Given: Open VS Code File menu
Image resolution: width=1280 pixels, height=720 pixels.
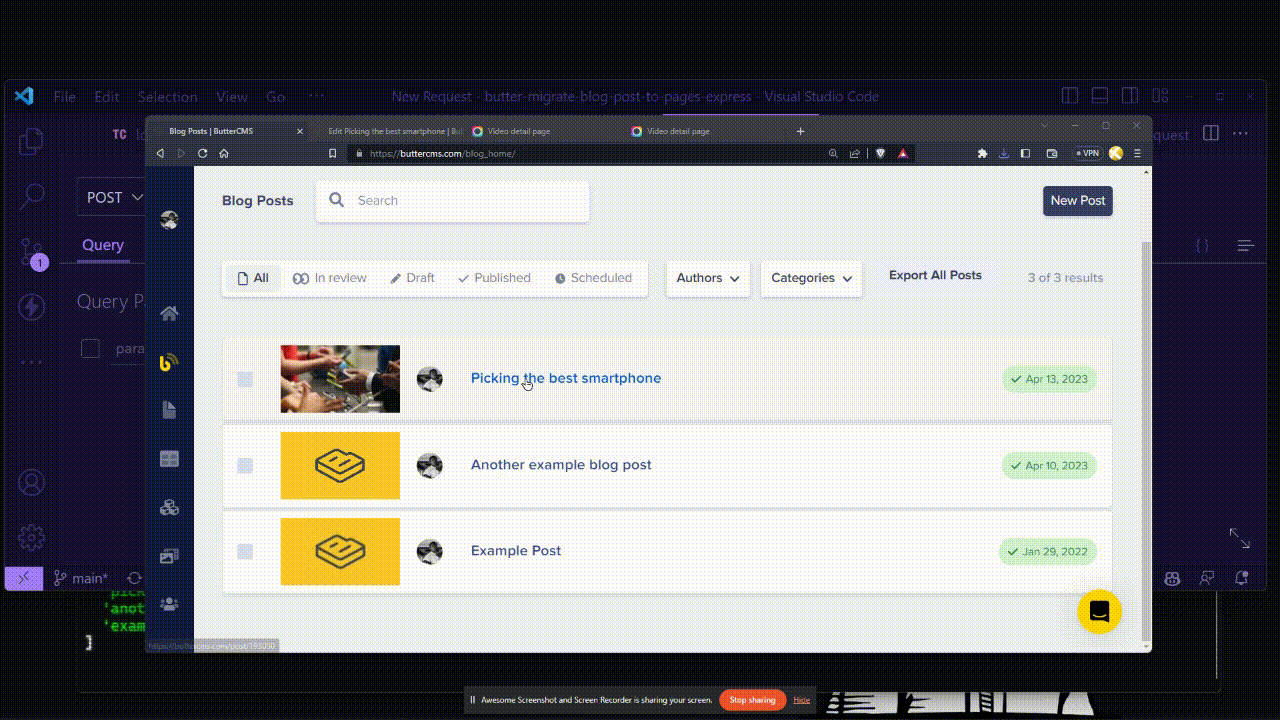Looking at the screenshot, I should pyautogui.click(x=65, y=97).
